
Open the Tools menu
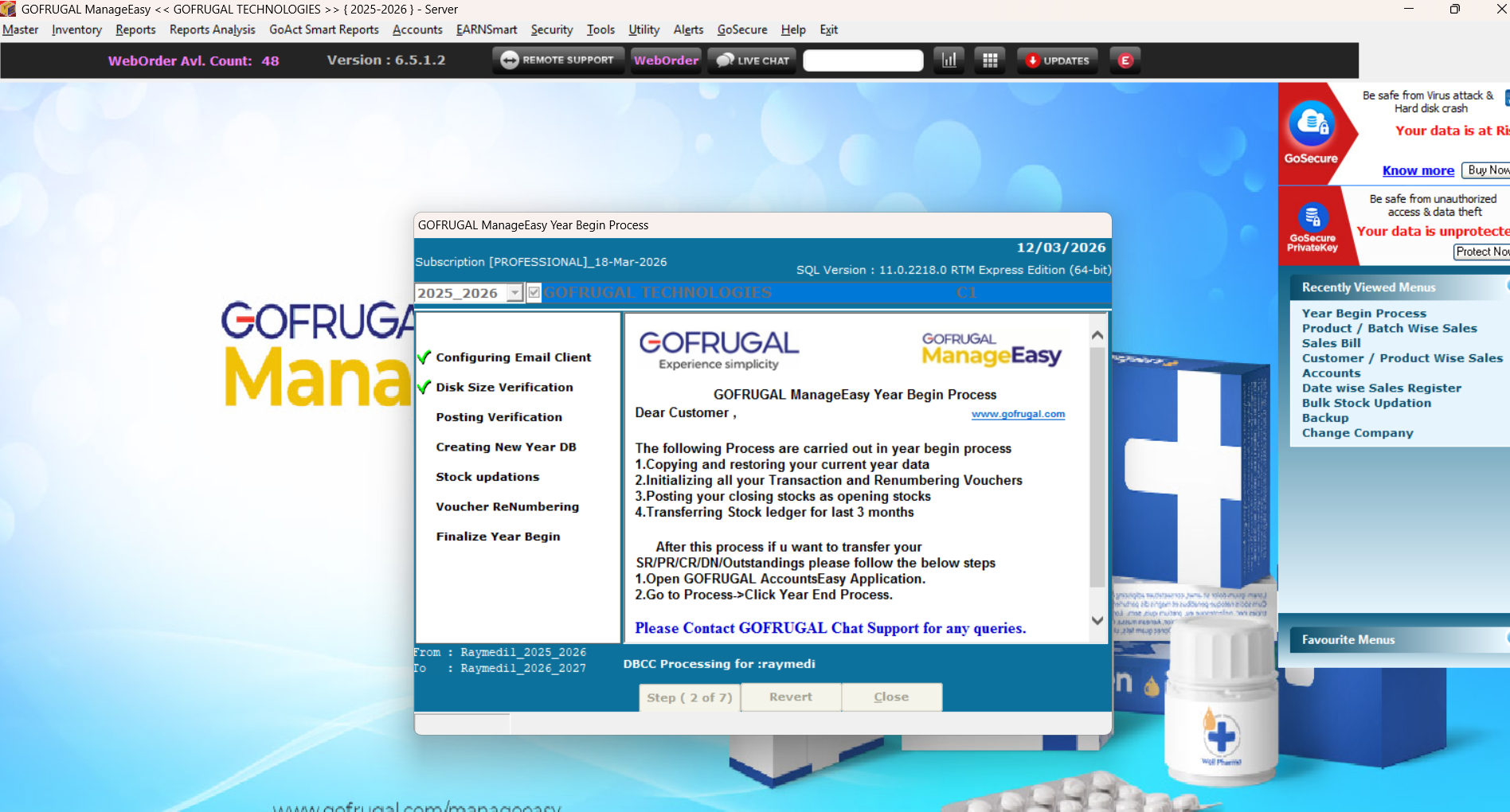tap(600, 29)
